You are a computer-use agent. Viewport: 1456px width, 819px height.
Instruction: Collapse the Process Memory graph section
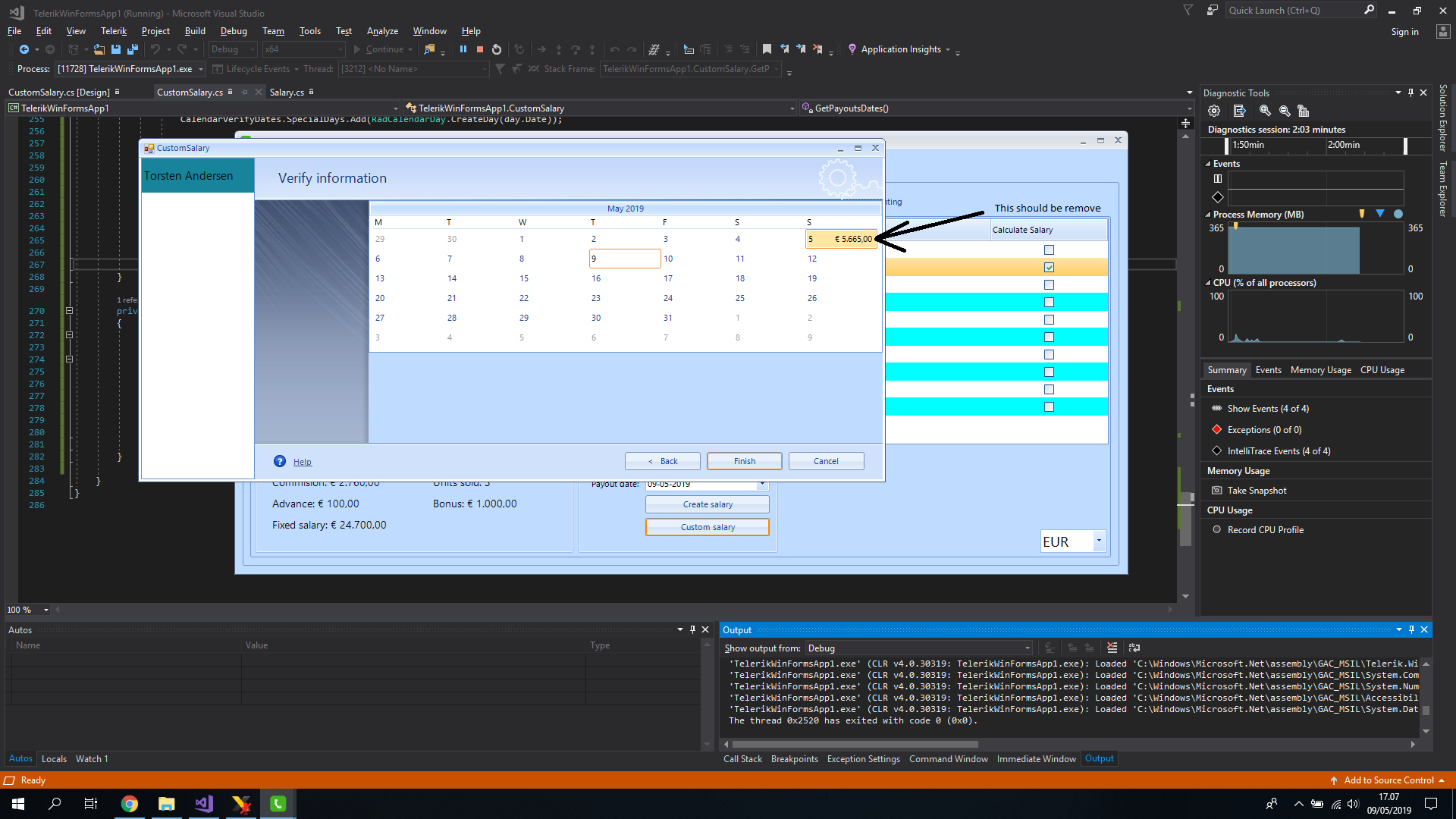point(1208,215)
